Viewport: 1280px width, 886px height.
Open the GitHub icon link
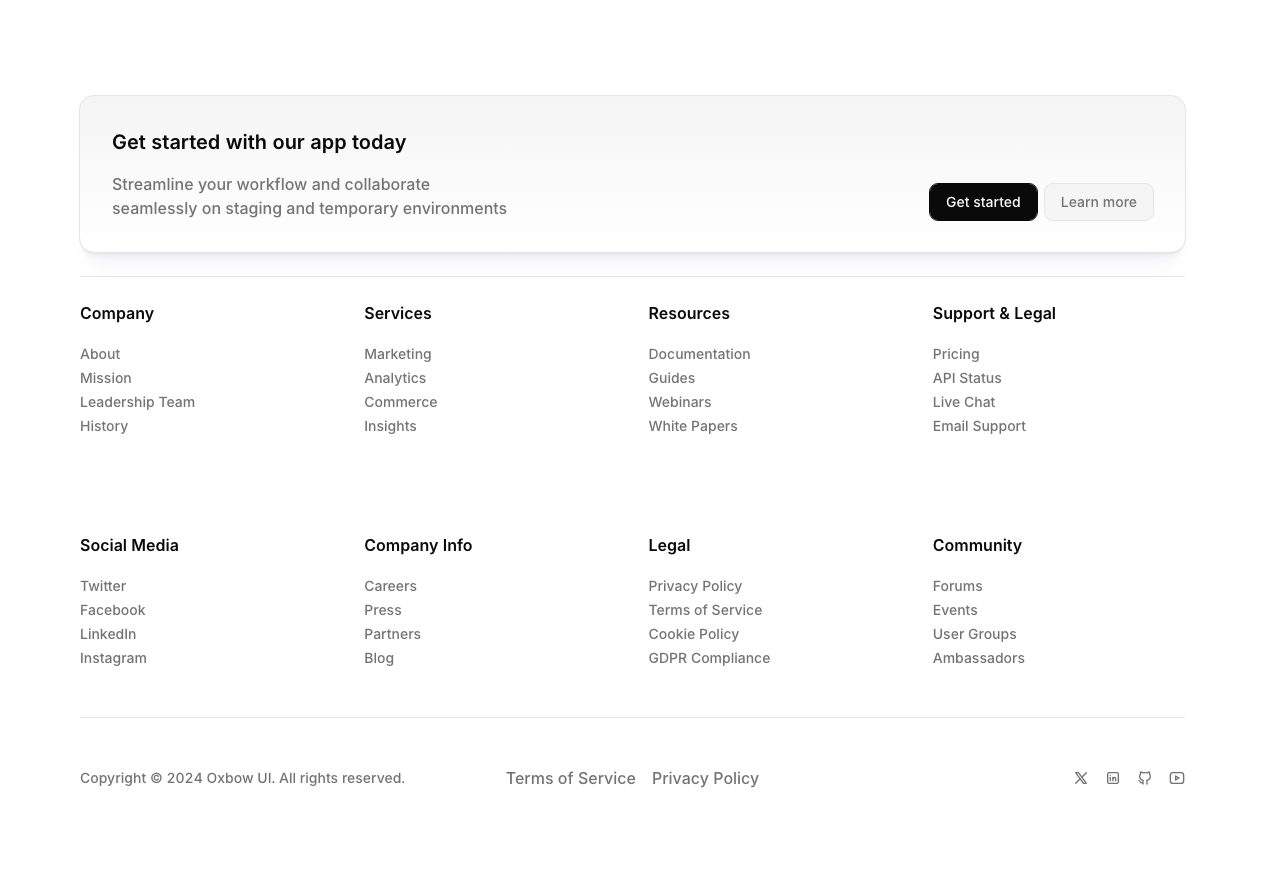coord(1145,778)
